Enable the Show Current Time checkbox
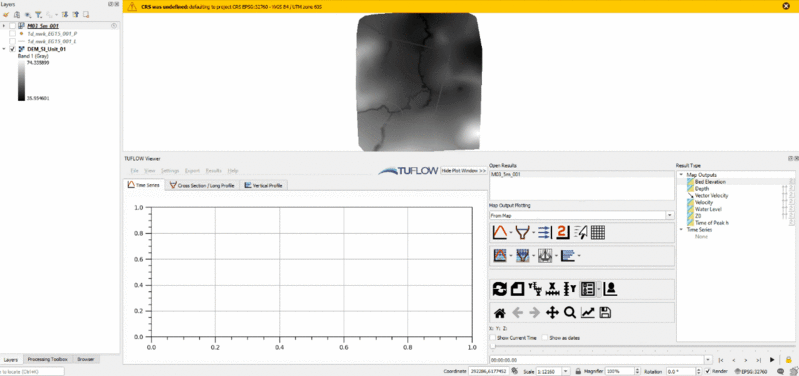 coord(492,338)
